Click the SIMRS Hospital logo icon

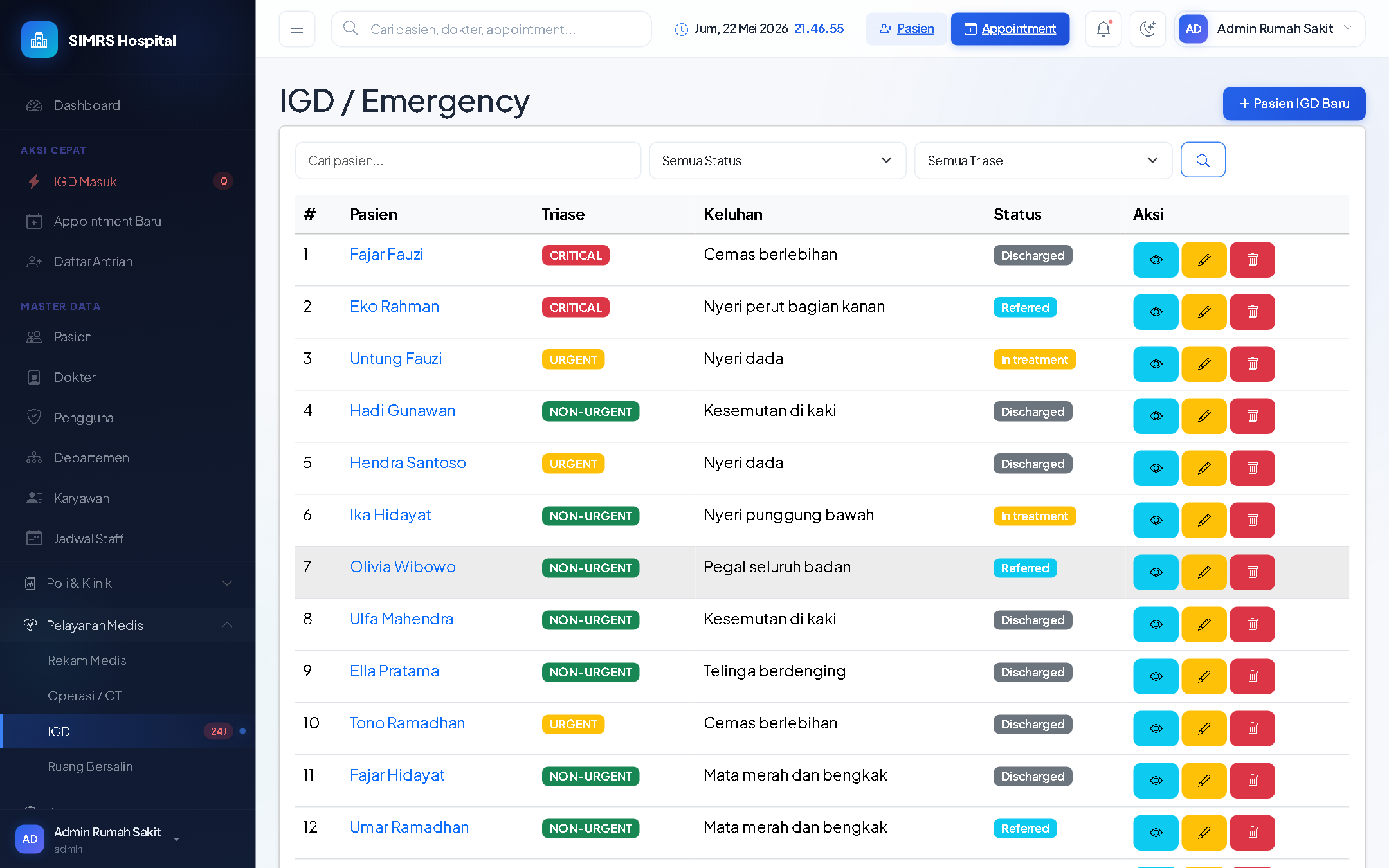(x=39, y=40)
